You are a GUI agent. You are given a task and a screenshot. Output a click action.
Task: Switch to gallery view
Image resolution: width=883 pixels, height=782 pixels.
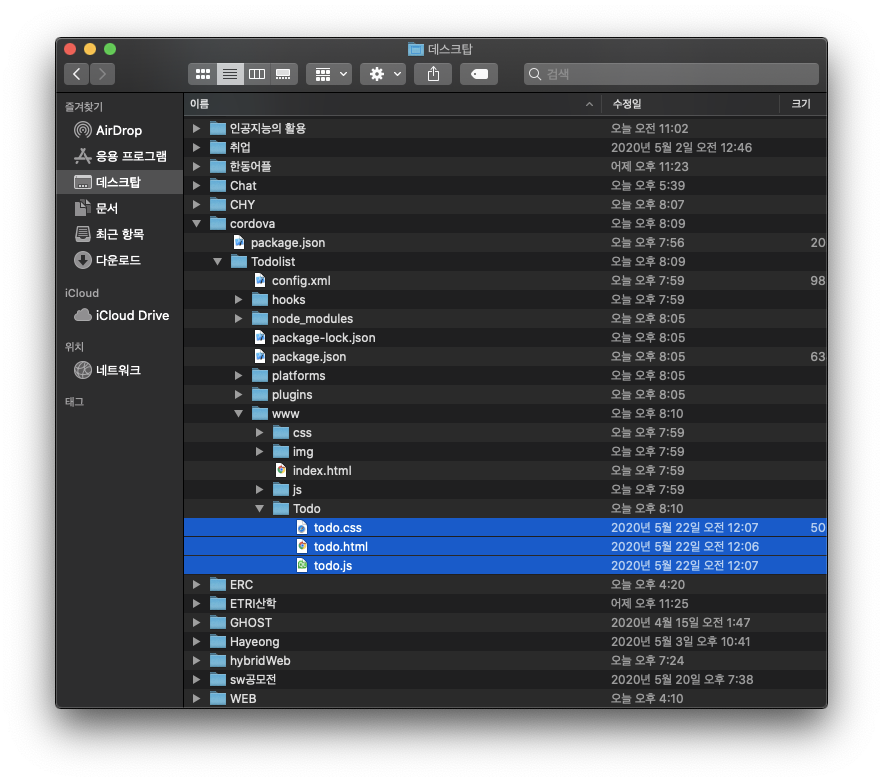283,74
